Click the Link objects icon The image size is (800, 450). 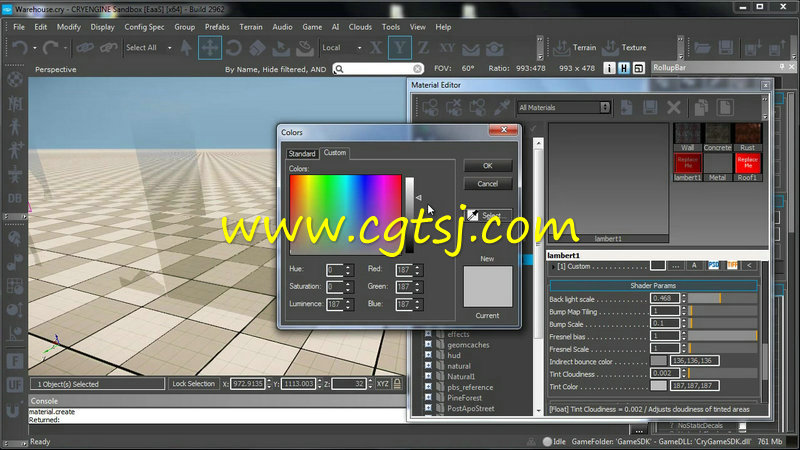click(x=85, y=48)
